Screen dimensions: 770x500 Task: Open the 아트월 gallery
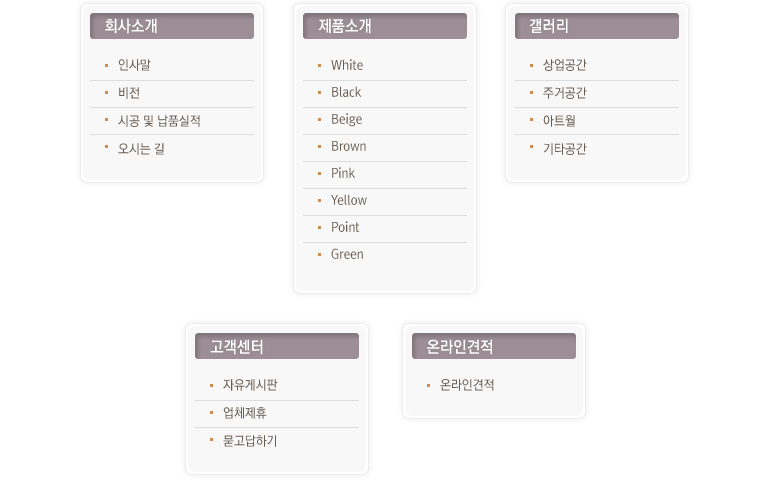tap(559, 121)
